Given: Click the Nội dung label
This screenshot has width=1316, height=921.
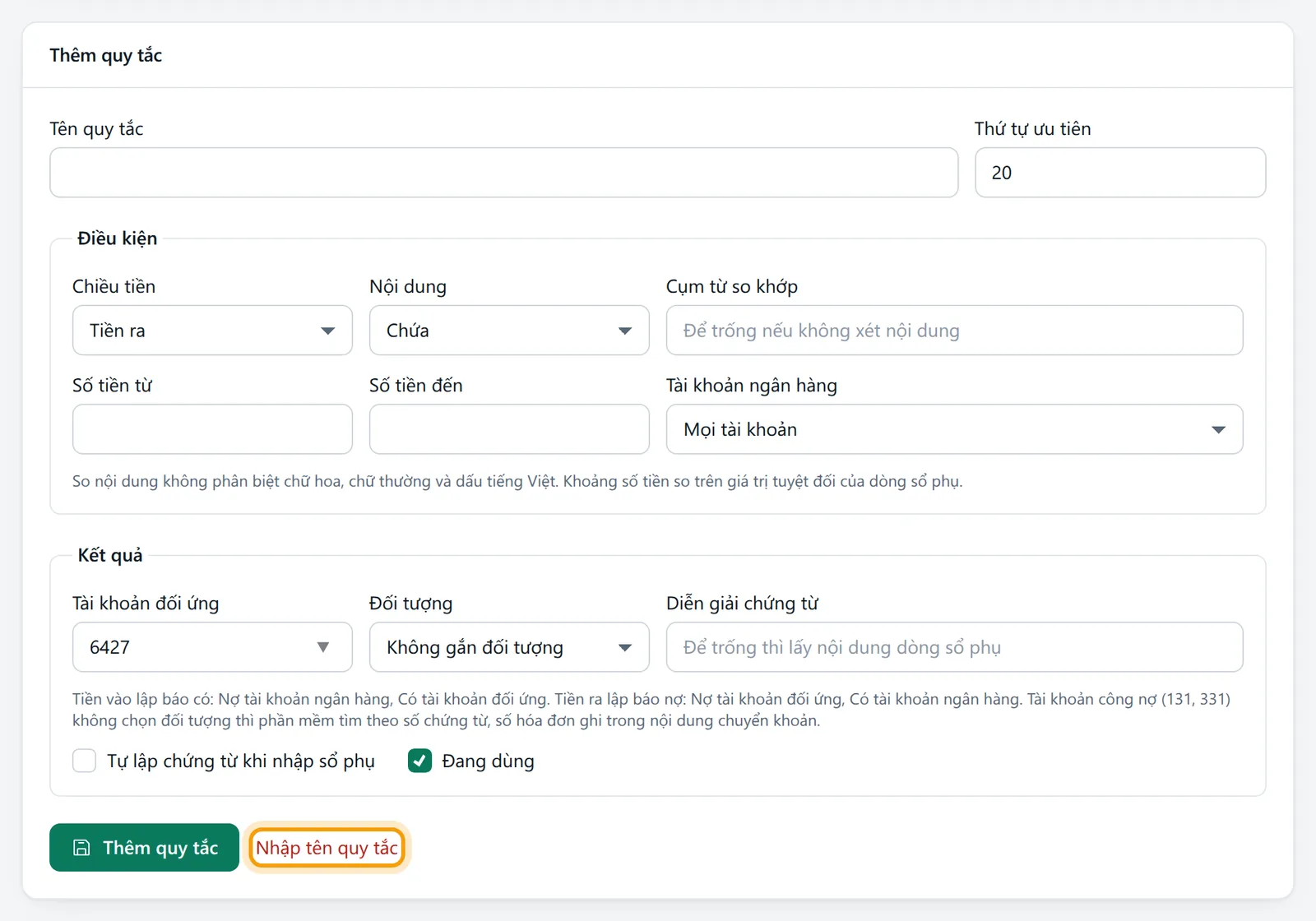Looking at the screenshot, I should (x=408, y=287).
